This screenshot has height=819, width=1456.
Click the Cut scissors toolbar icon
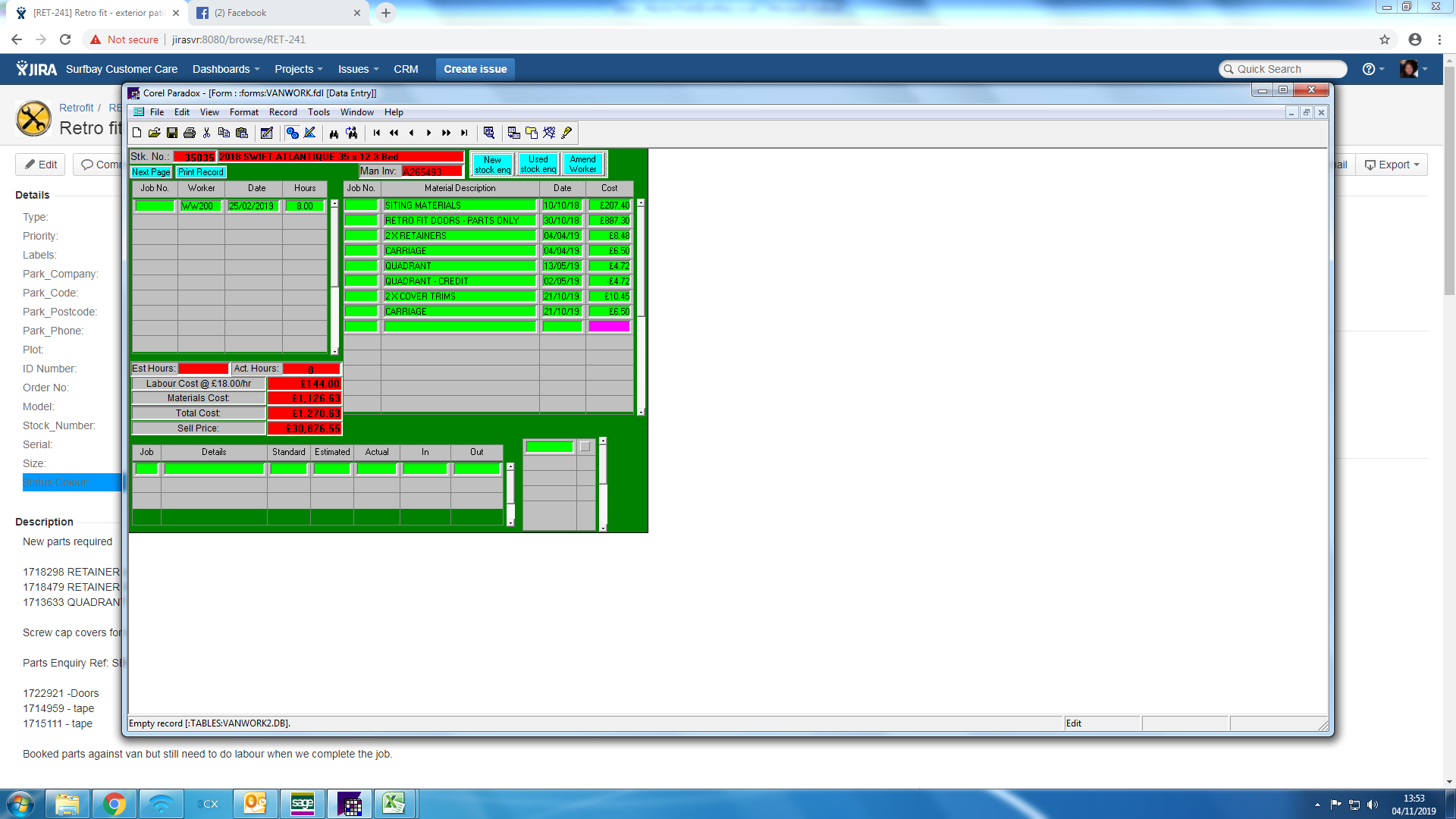(206, 133)
